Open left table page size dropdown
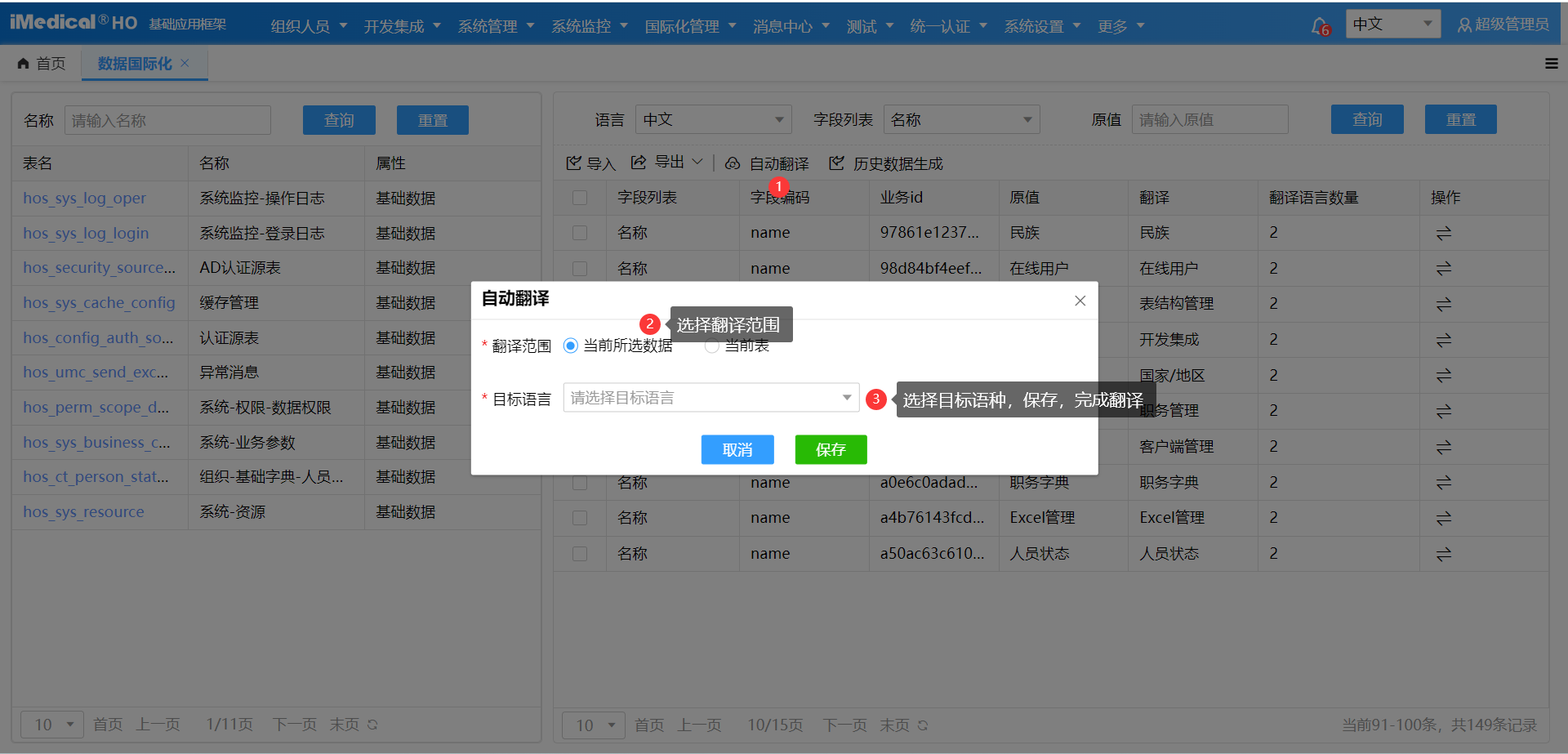 (52, 725)
